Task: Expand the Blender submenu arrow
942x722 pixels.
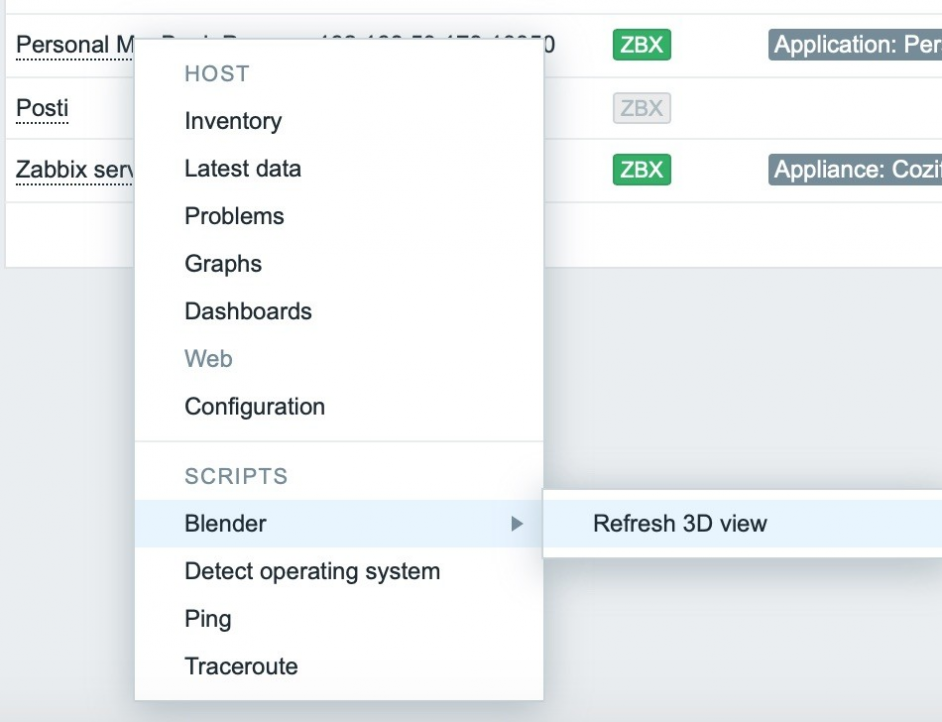Action: coord(516,523)
